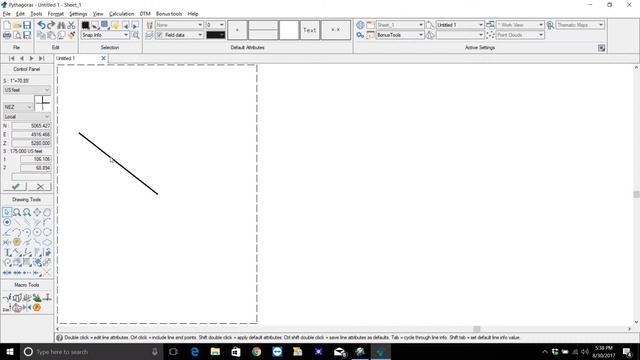This screenshot has width=640, height=360.
Task: Close the Untitled 1 tab
Action: pos(103,58)
